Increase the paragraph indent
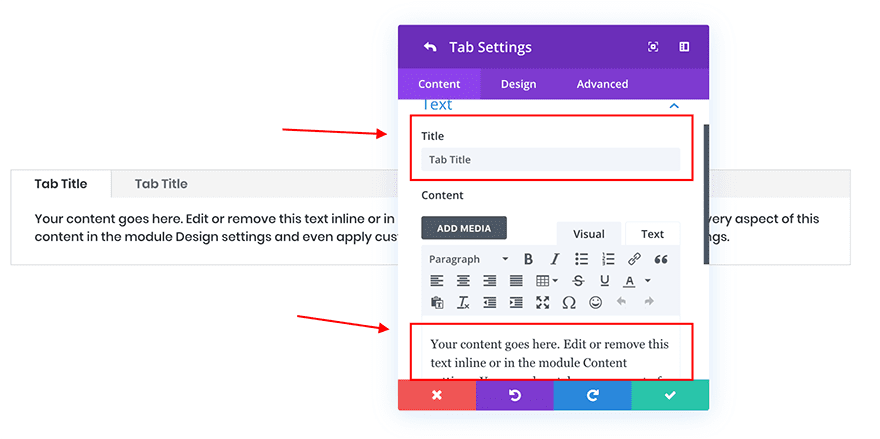The image size is (880, 439). 516,303
